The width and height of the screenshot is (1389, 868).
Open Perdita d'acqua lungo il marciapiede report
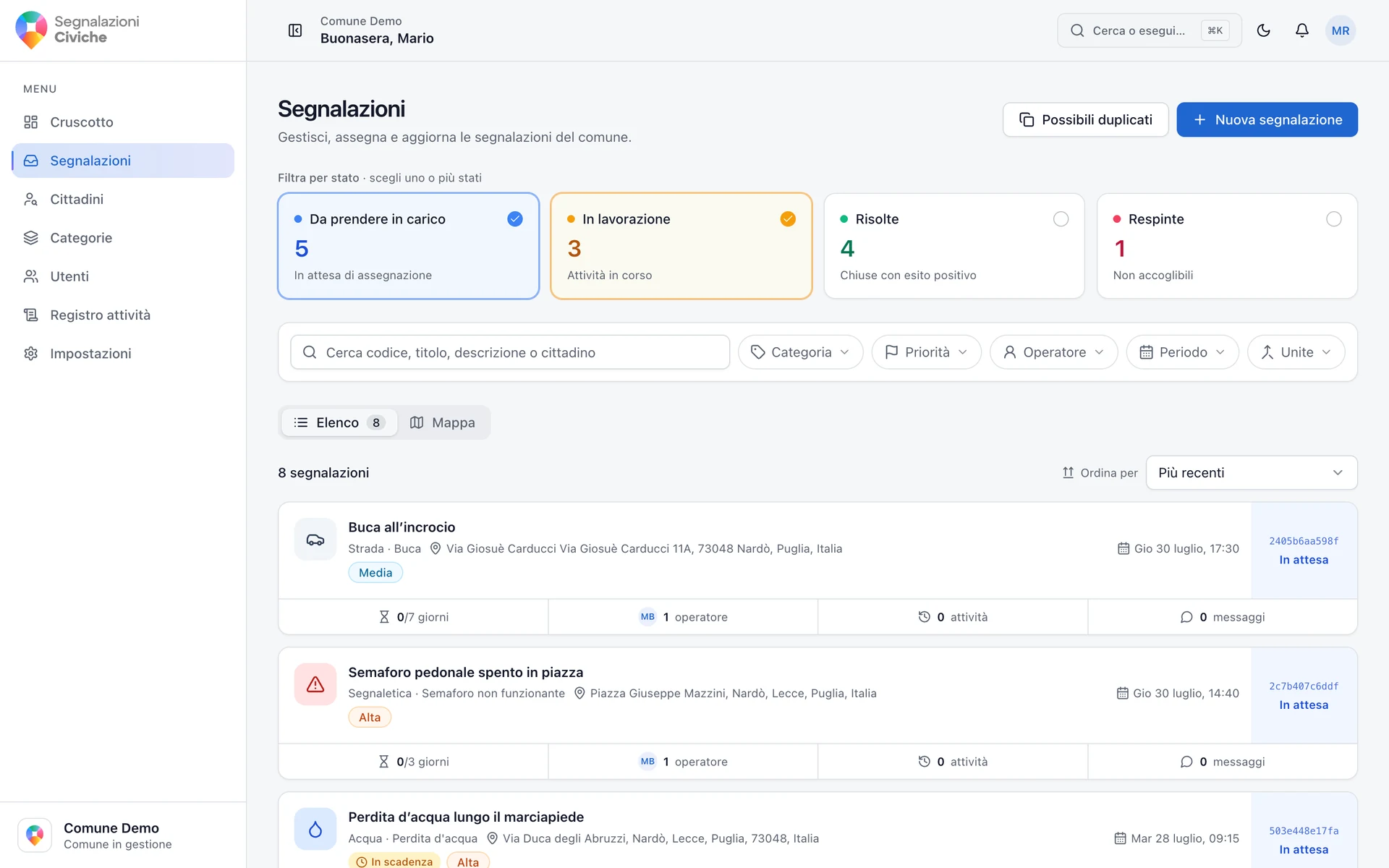coord(466,817)
